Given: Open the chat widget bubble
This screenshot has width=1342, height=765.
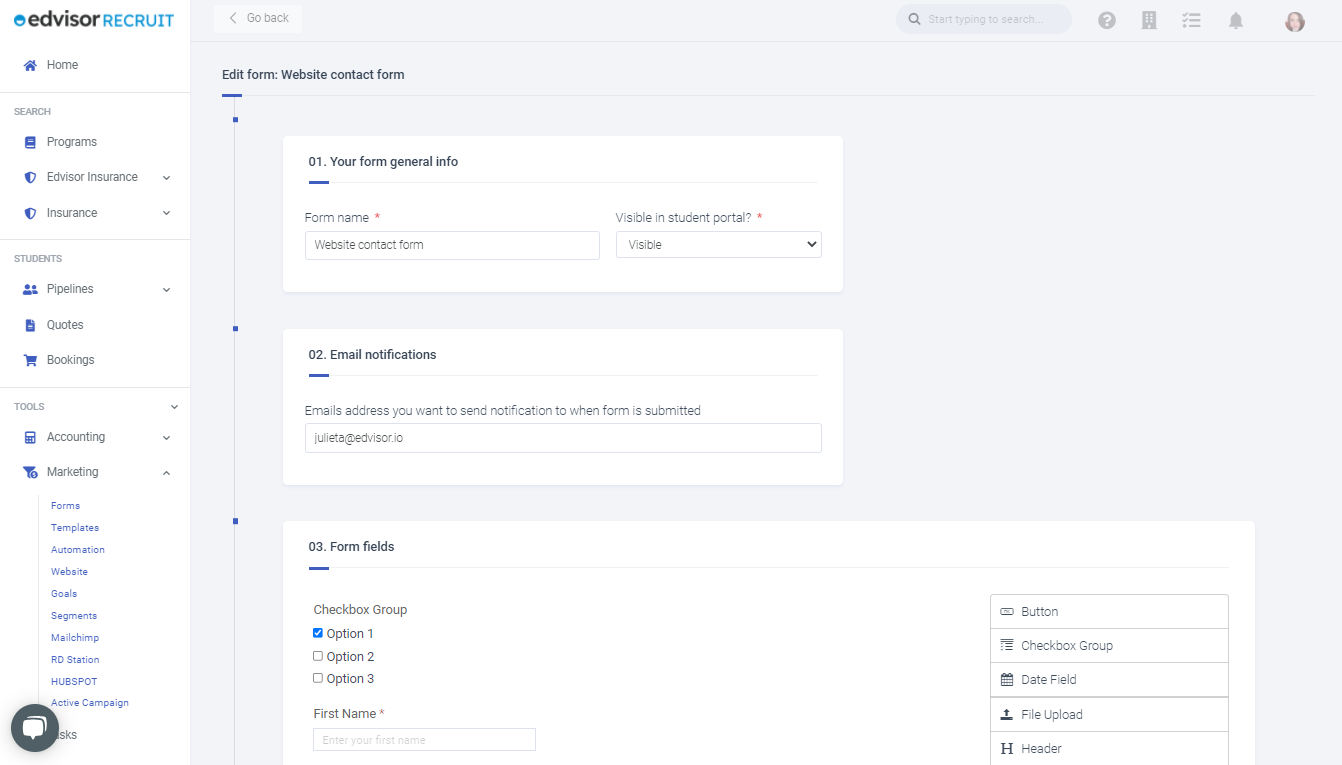Looking at the screenshot, I should tap(35, 728).
